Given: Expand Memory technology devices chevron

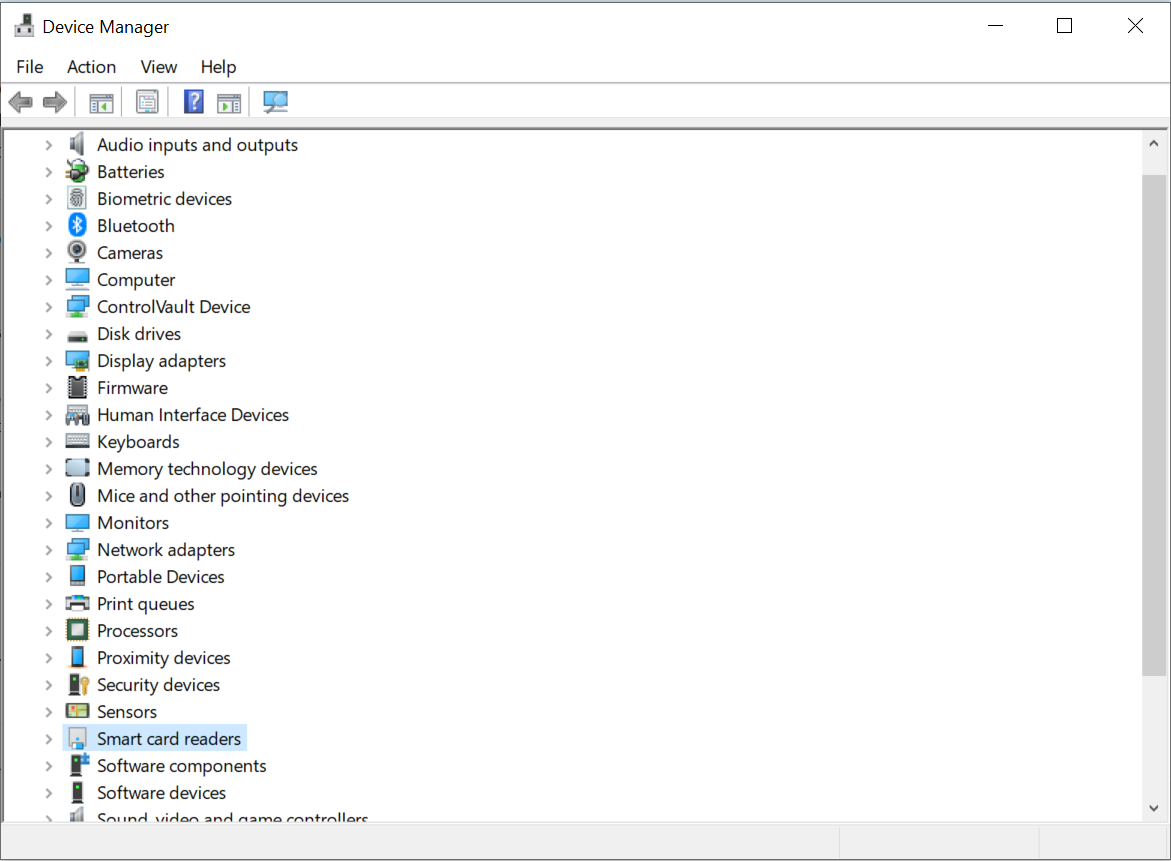Looking at the screenshot, I should coord(49,469).
